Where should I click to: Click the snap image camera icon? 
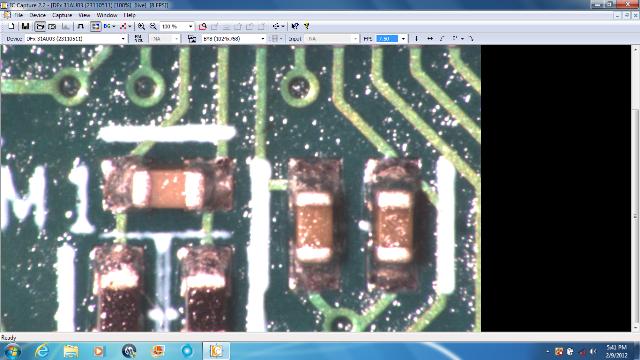52,27
